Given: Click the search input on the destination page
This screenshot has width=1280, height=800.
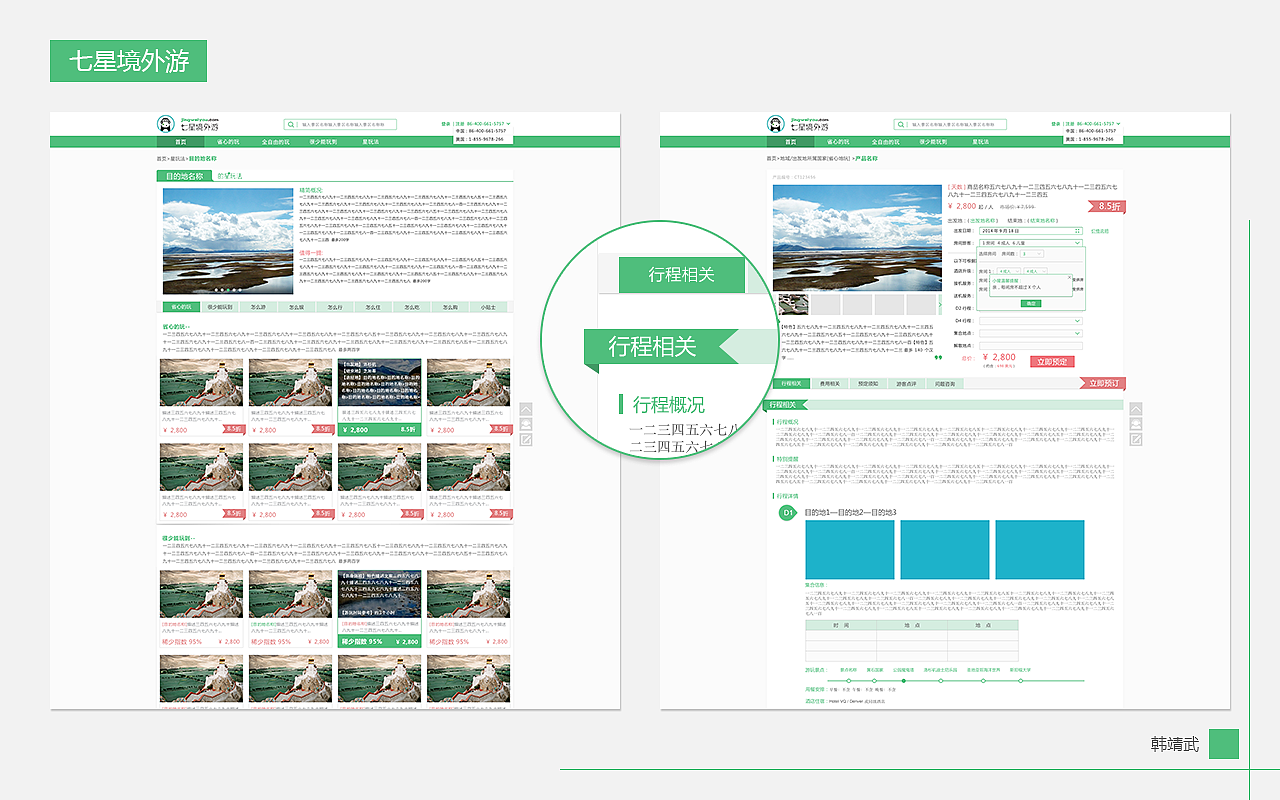Looking at the screenshot, I should (x=340, y=124).
